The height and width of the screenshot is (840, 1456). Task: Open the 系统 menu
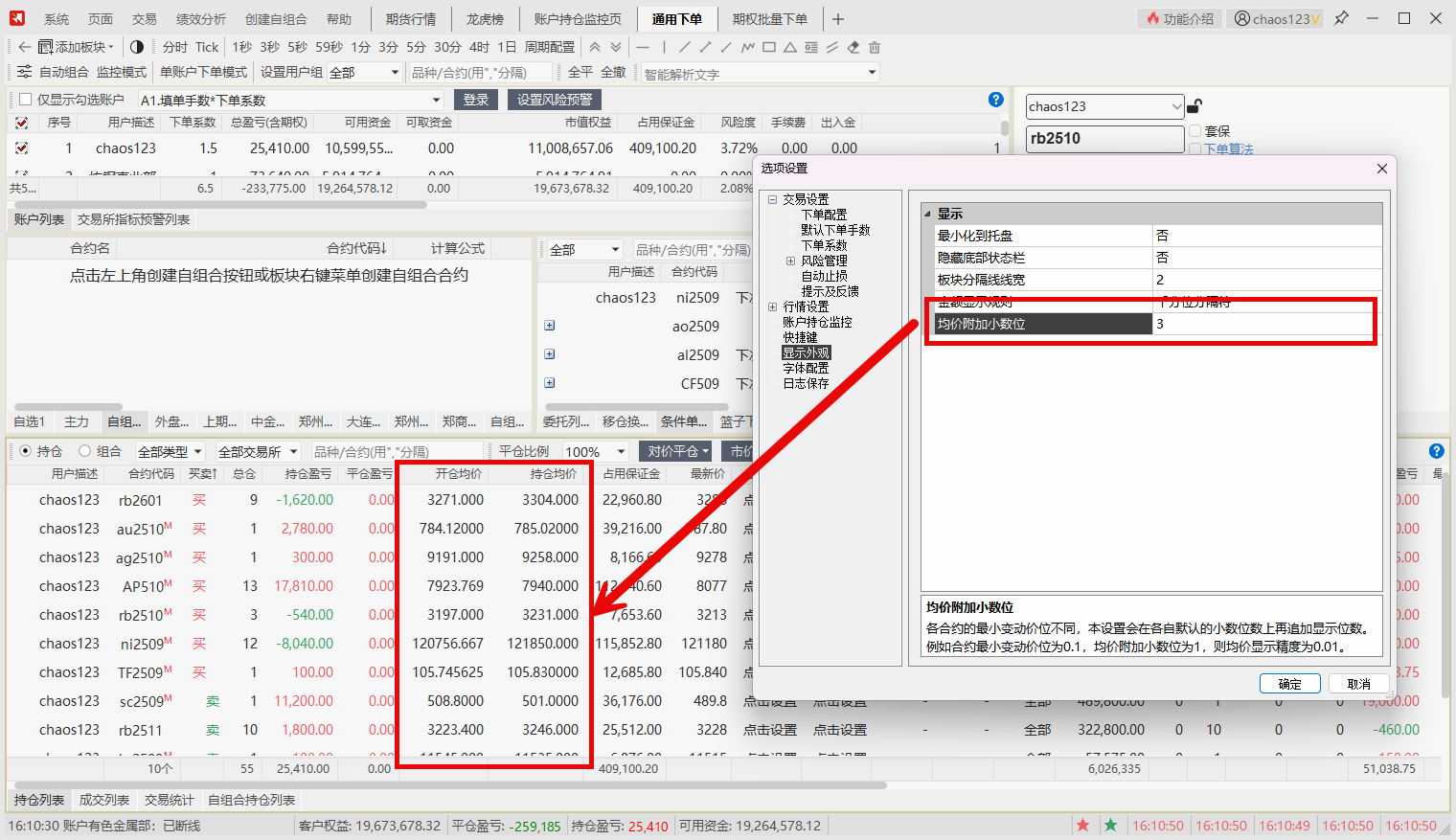(x=57, y=19)
